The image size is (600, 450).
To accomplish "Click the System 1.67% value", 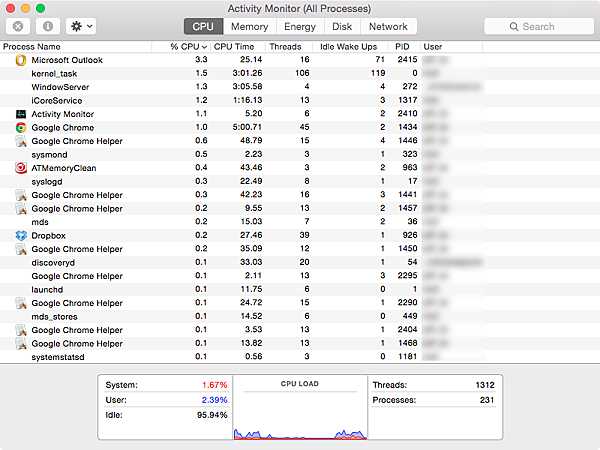I will [215, 385].
